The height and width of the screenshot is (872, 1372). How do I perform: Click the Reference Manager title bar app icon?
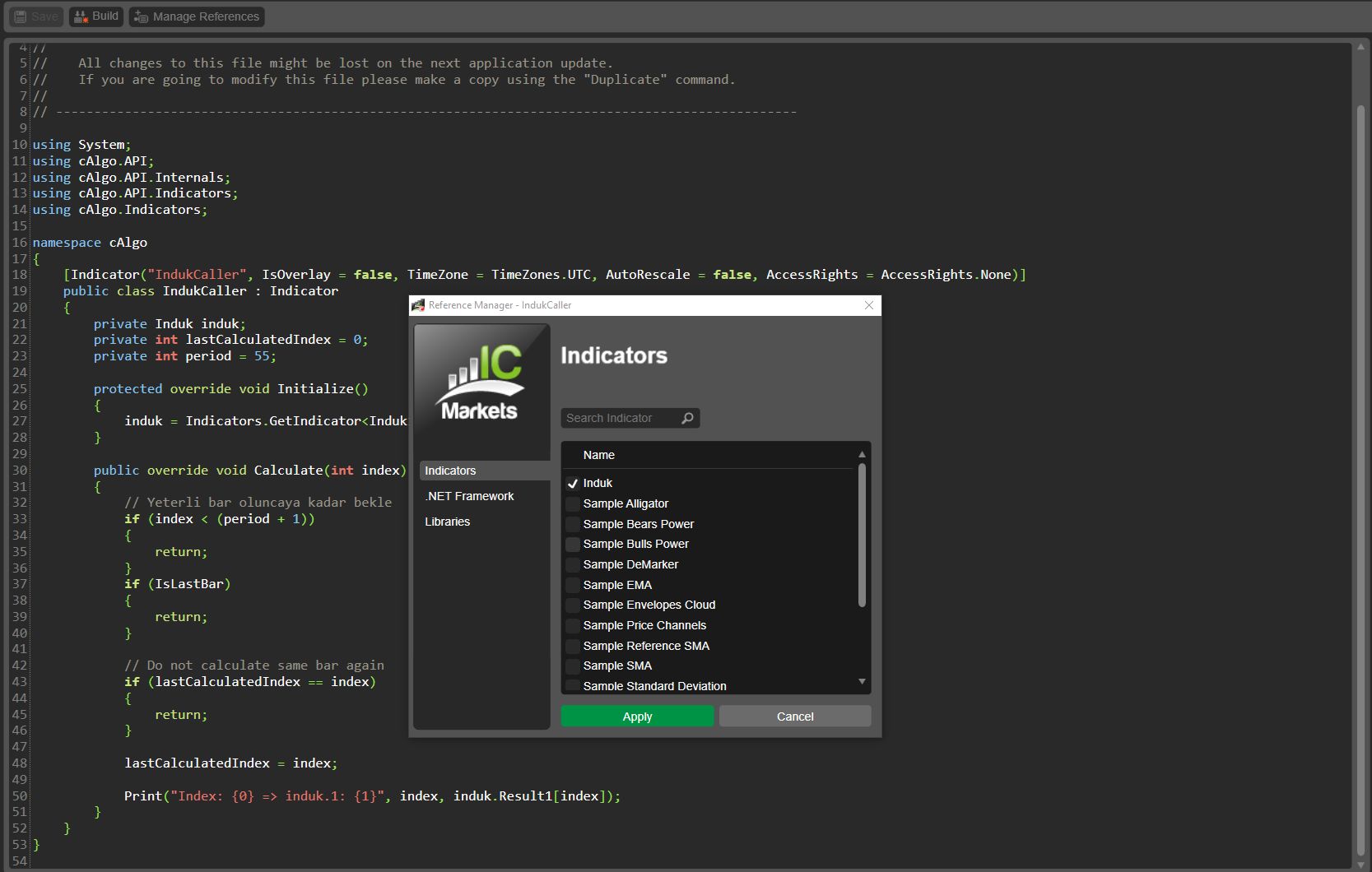tap(418, 305)
